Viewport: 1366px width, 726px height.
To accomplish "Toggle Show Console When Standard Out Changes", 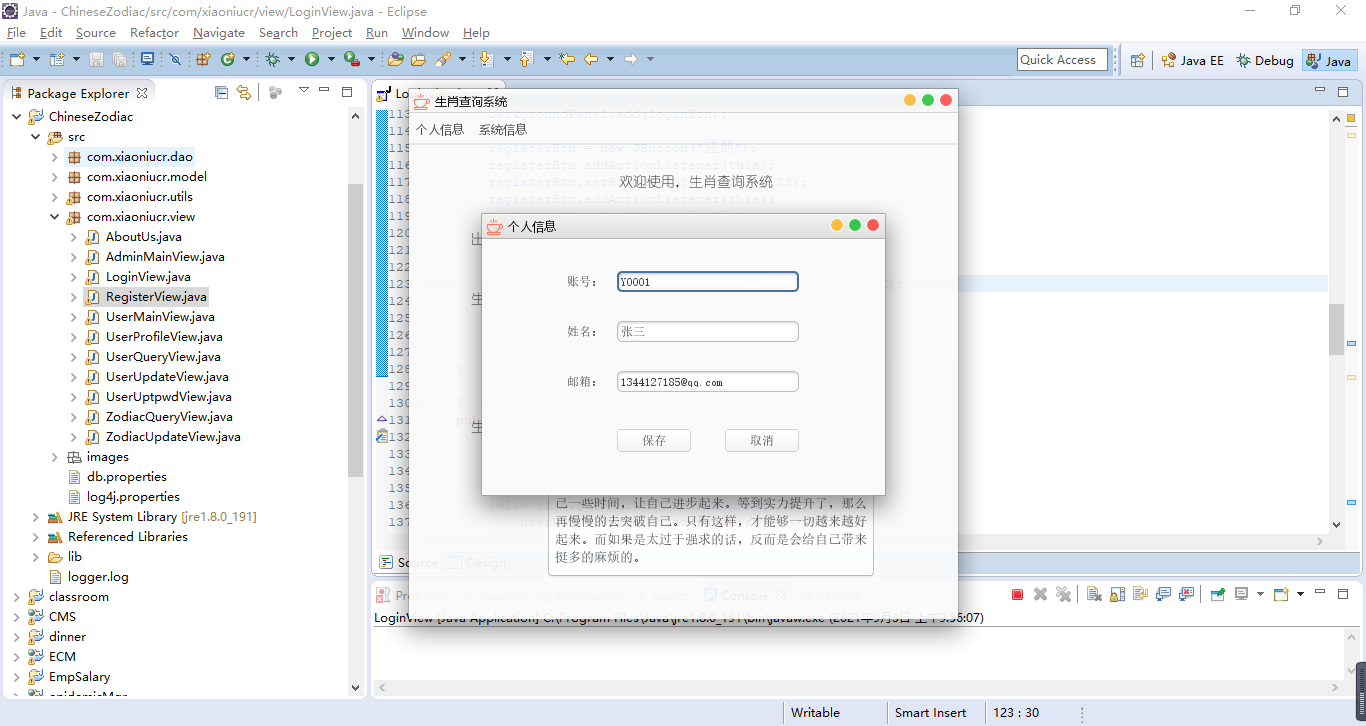I will click(1163, 594).
